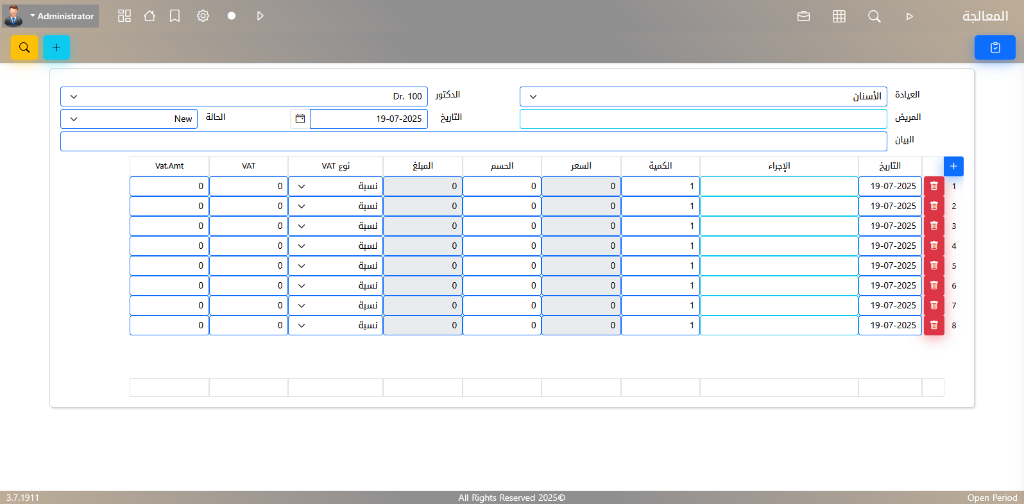
Task: Open the VAT type dropdown in row 3
Action: point(335,226)
